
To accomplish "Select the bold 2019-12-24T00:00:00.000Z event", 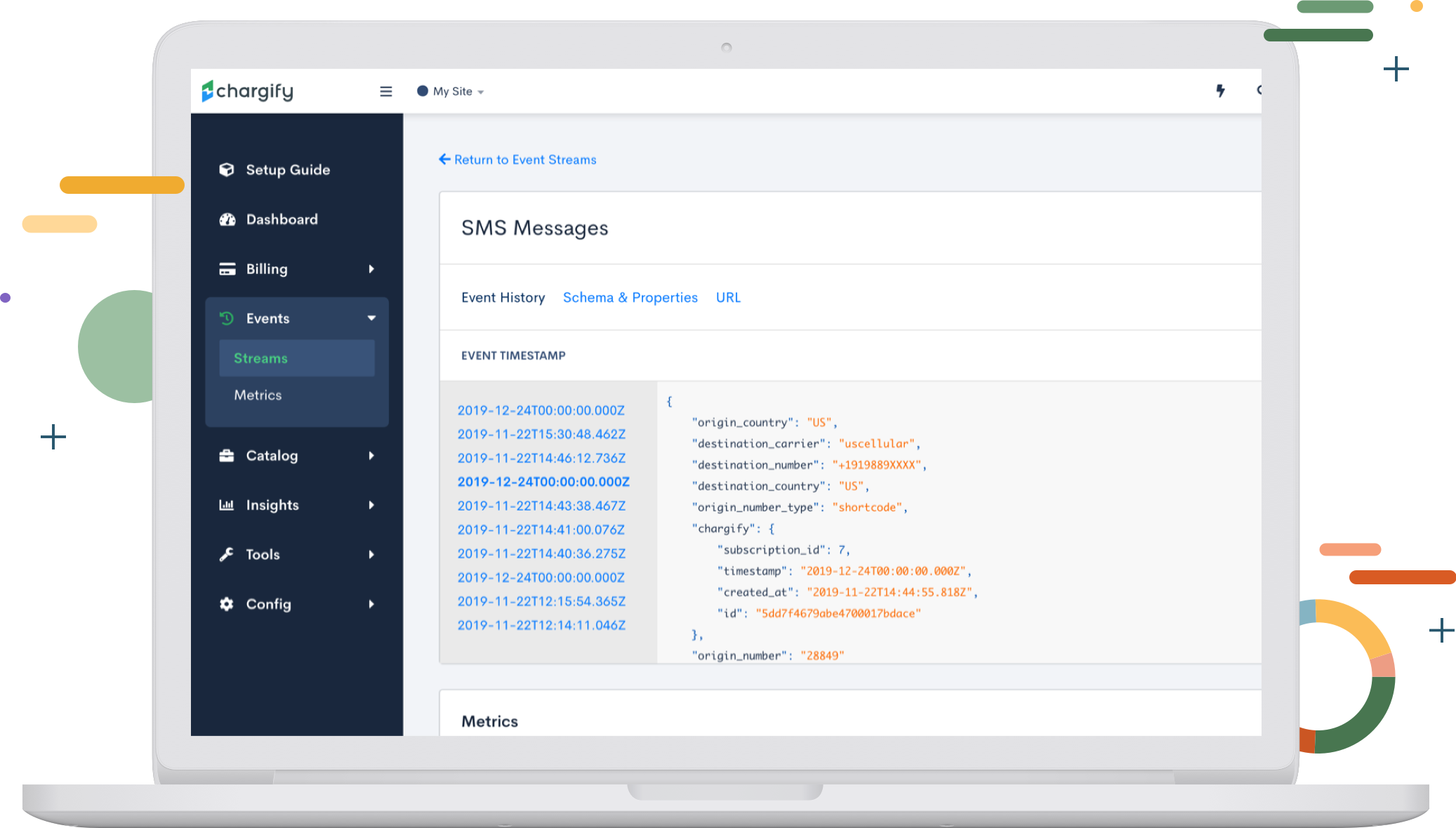I will pyautogui.click(x=543, y=482).
